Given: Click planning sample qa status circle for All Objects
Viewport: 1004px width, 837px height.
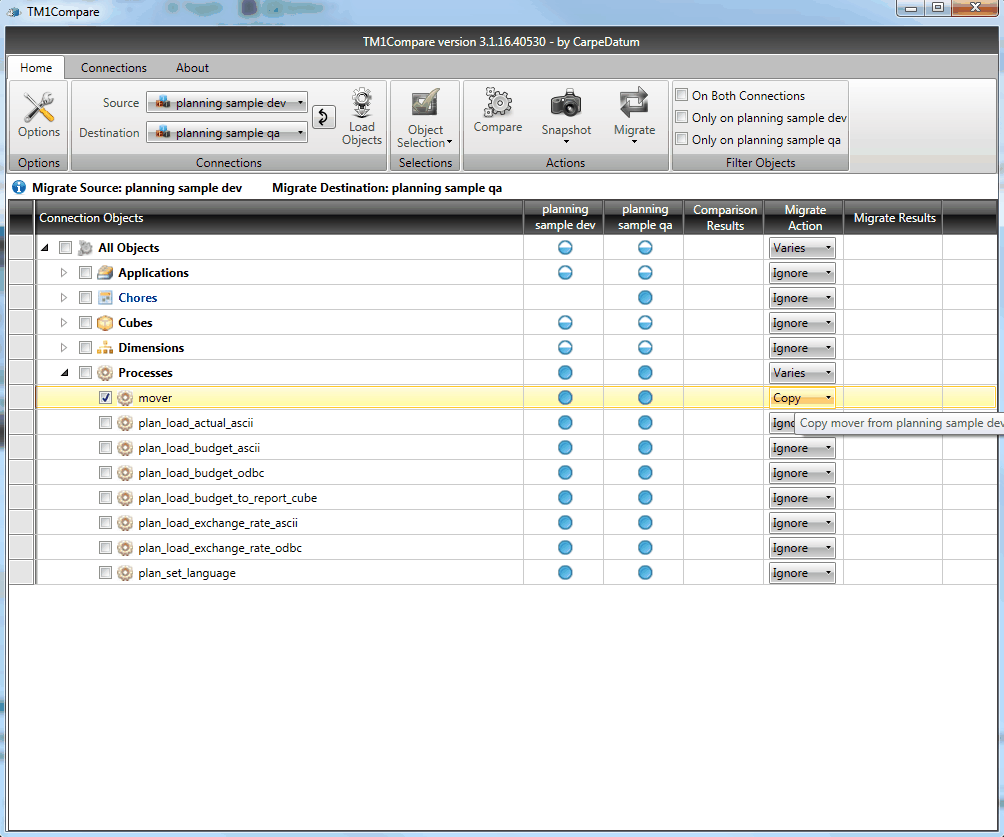Looking at the screenshot, I should tap(645, 248).
